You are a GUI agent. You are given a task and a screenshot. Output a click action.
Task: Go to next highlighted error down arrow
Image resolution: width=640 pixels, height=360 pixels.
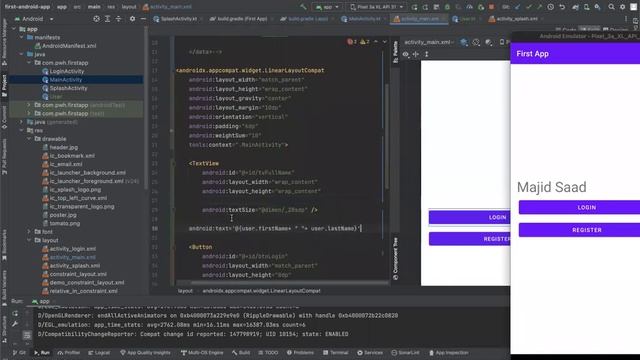384,42
